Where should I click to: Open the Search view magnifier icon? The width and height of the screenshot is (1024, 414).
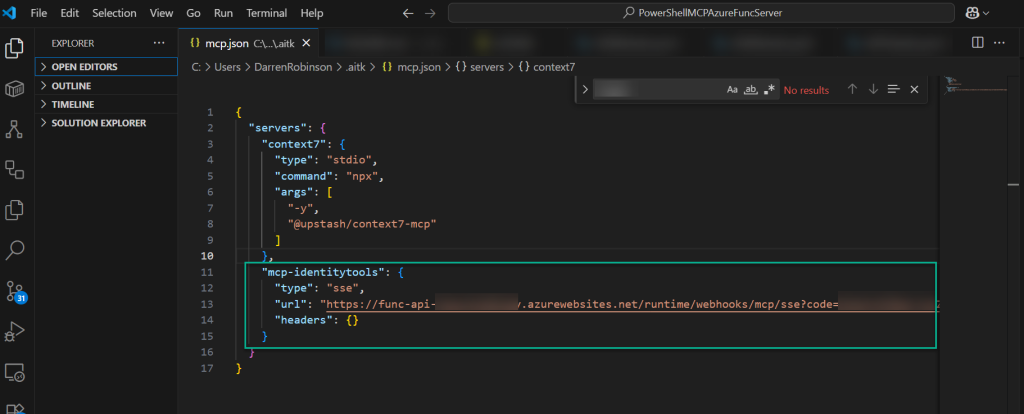coord(15,250)
